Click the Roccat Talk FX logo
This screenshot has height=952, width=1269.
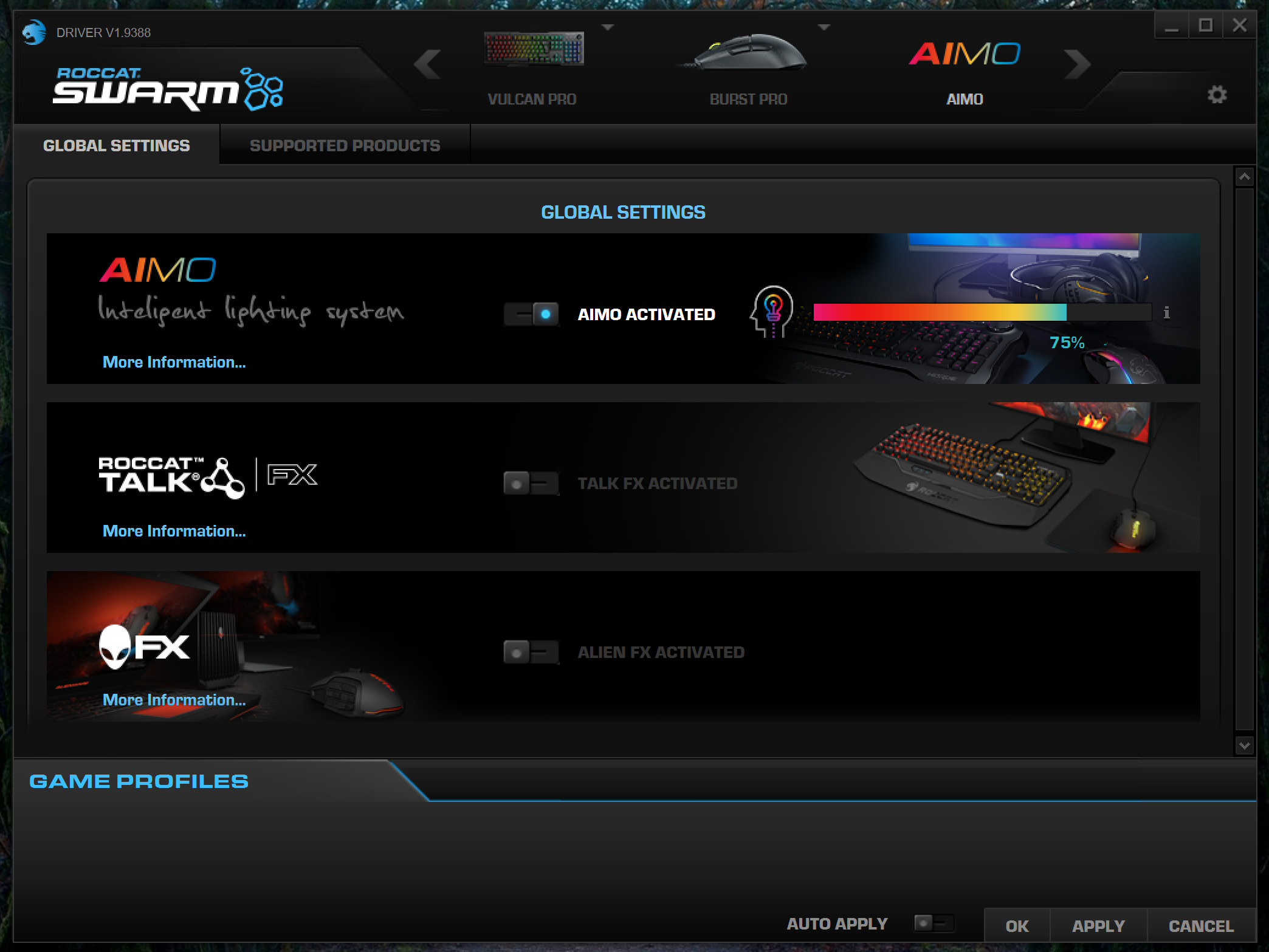click(208, 478)
